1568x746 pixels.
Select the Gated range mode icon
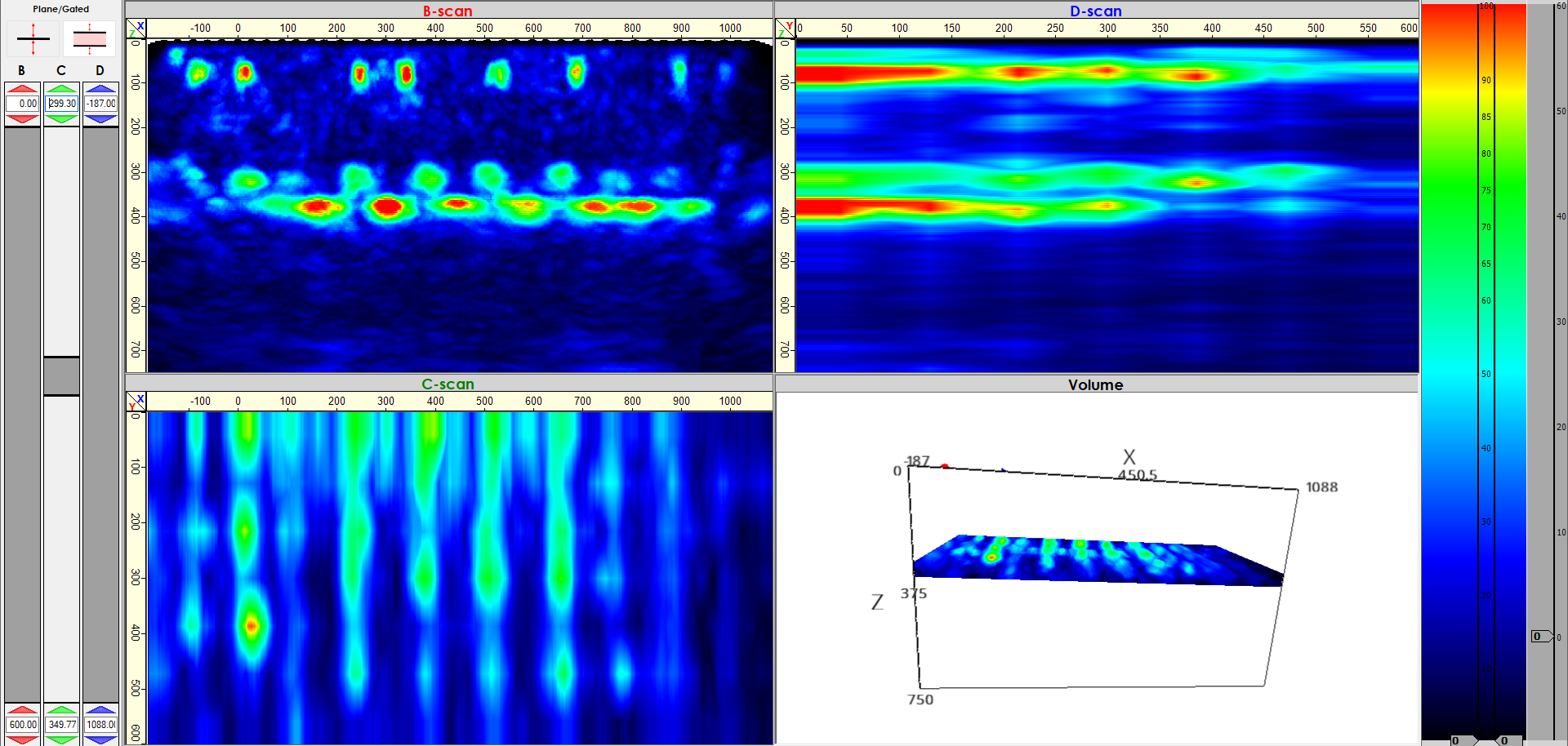point(89,38)
